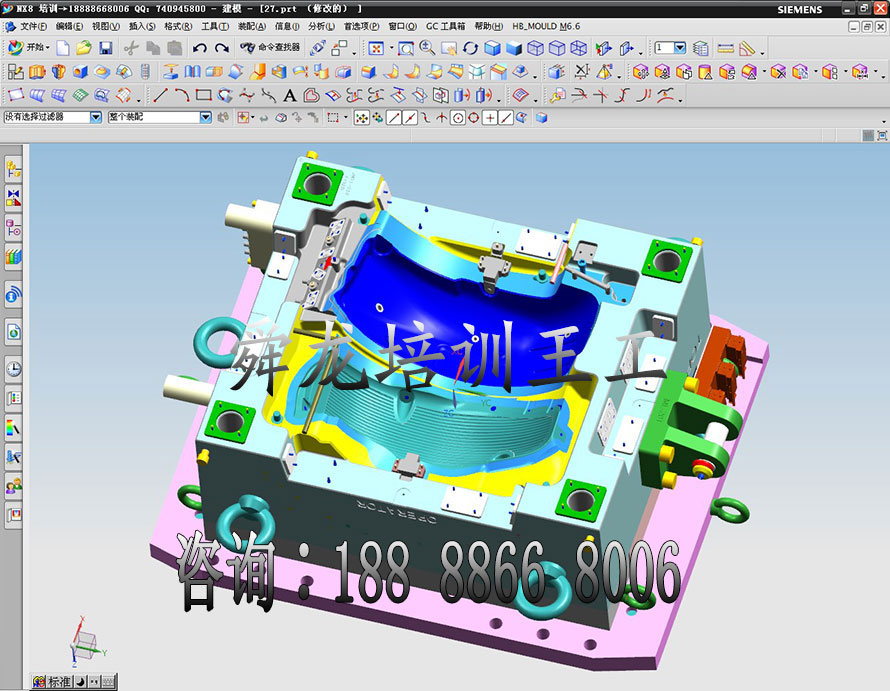Screen dimensions: 890x691
Task: Expand the curve edit toolbar overflow arrow
Action: (x=681, y=100)
